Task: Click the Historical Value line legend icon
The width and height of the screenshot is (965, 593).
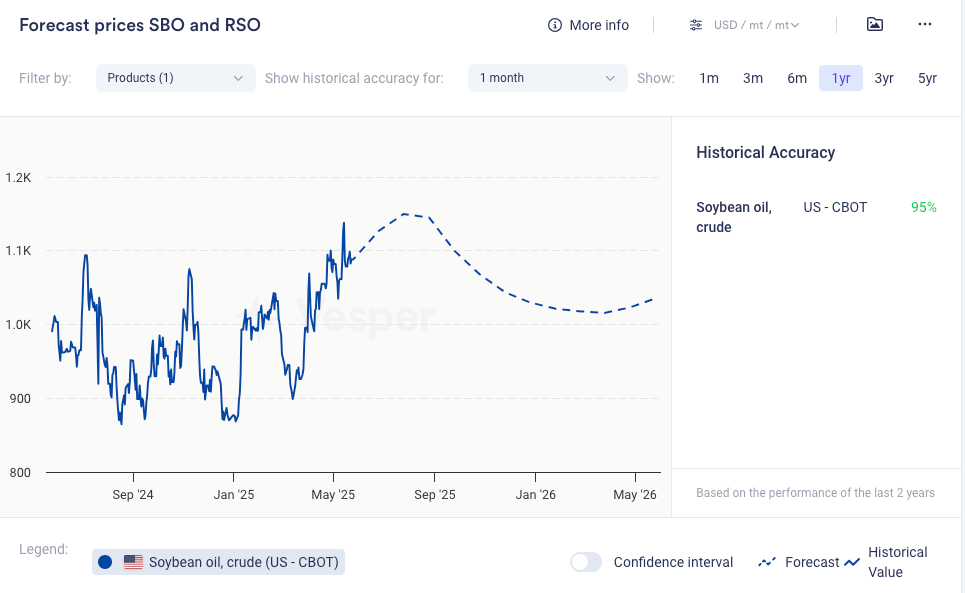Action: pyautogui.click(x=852, y=562)
